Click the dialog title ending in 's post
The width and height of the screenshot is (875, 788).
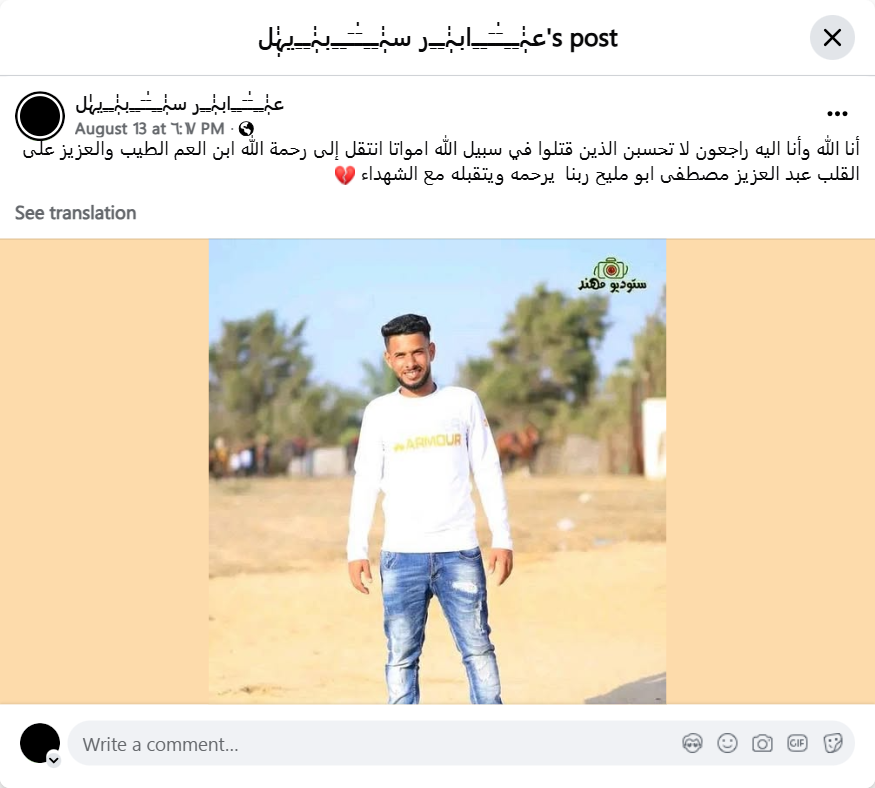(438, 38)
